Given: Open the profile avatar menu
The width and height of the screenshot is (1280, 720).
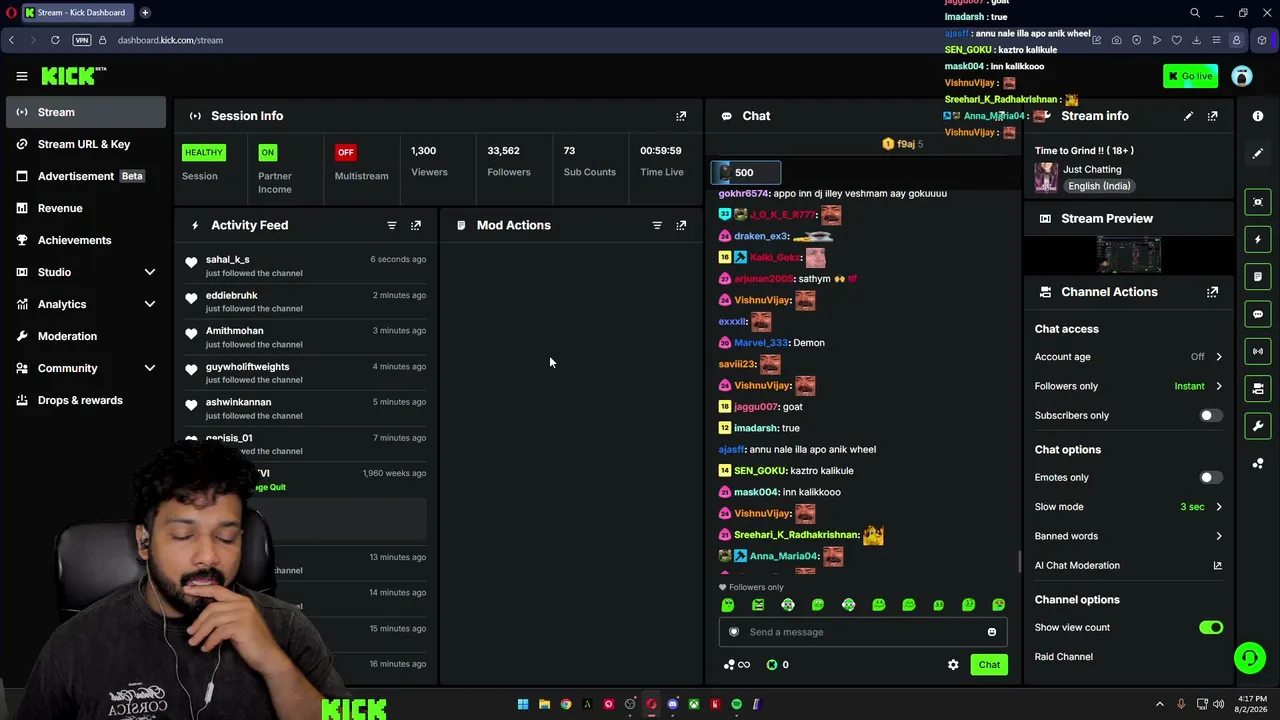Looking at the screenshot, I should [1242, 76].
